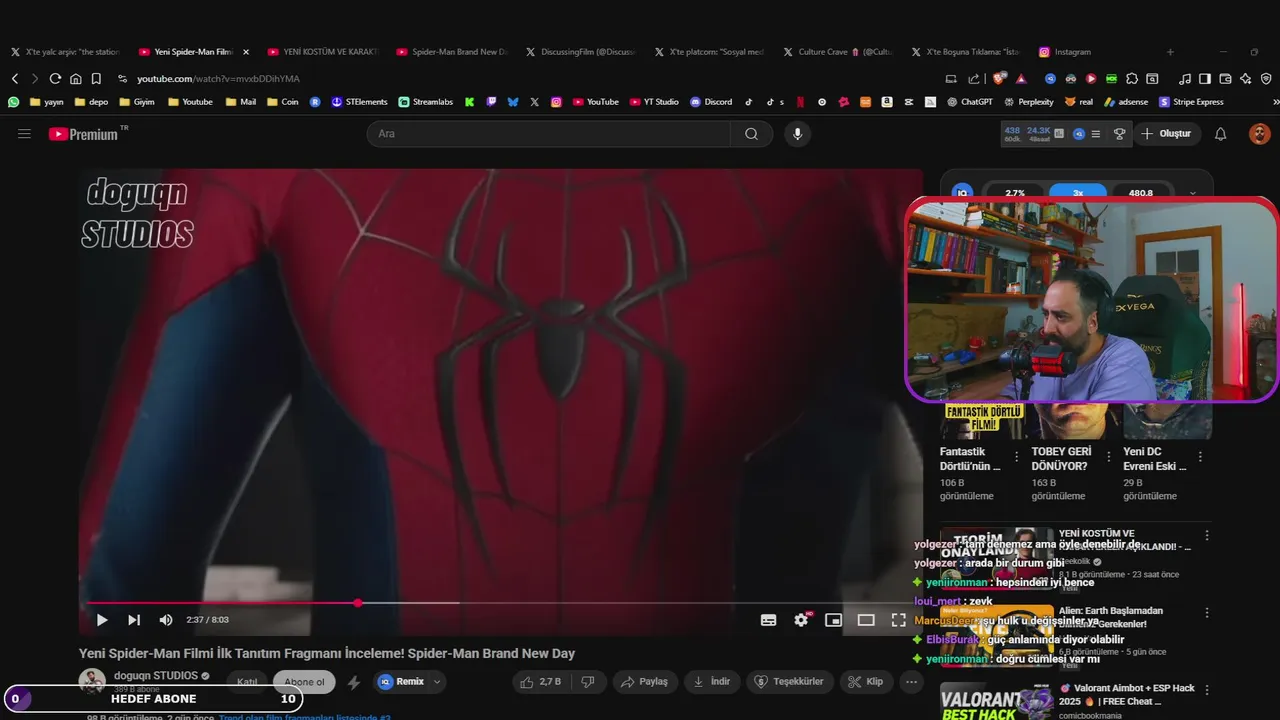Screen dimensions: 1280x720
Task: Open the Oluştur create menu
Action: 1166,134
